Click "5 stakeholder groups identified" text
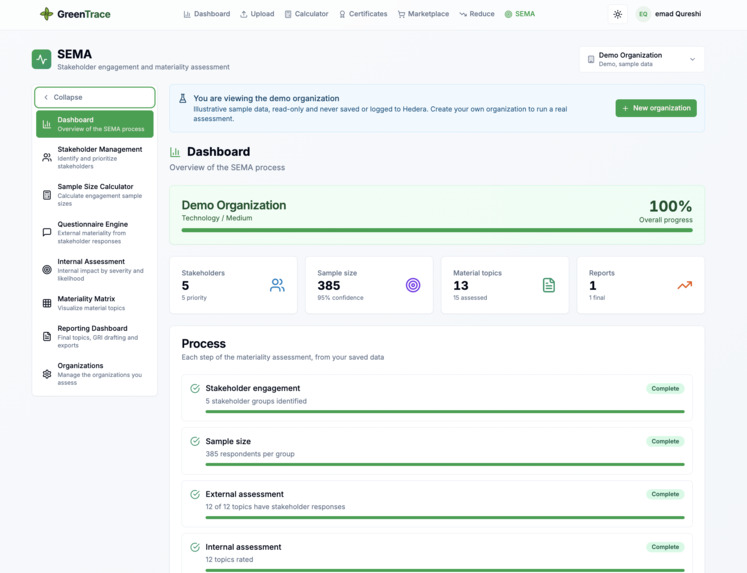 coord(256,401)
